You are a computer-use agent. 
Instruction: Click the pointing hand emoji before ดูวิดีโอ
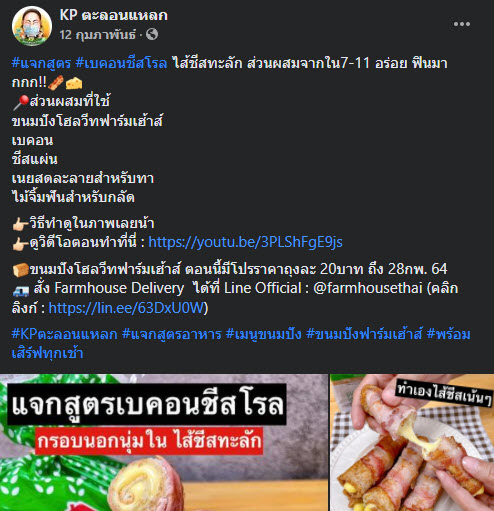tap(20, 244)
